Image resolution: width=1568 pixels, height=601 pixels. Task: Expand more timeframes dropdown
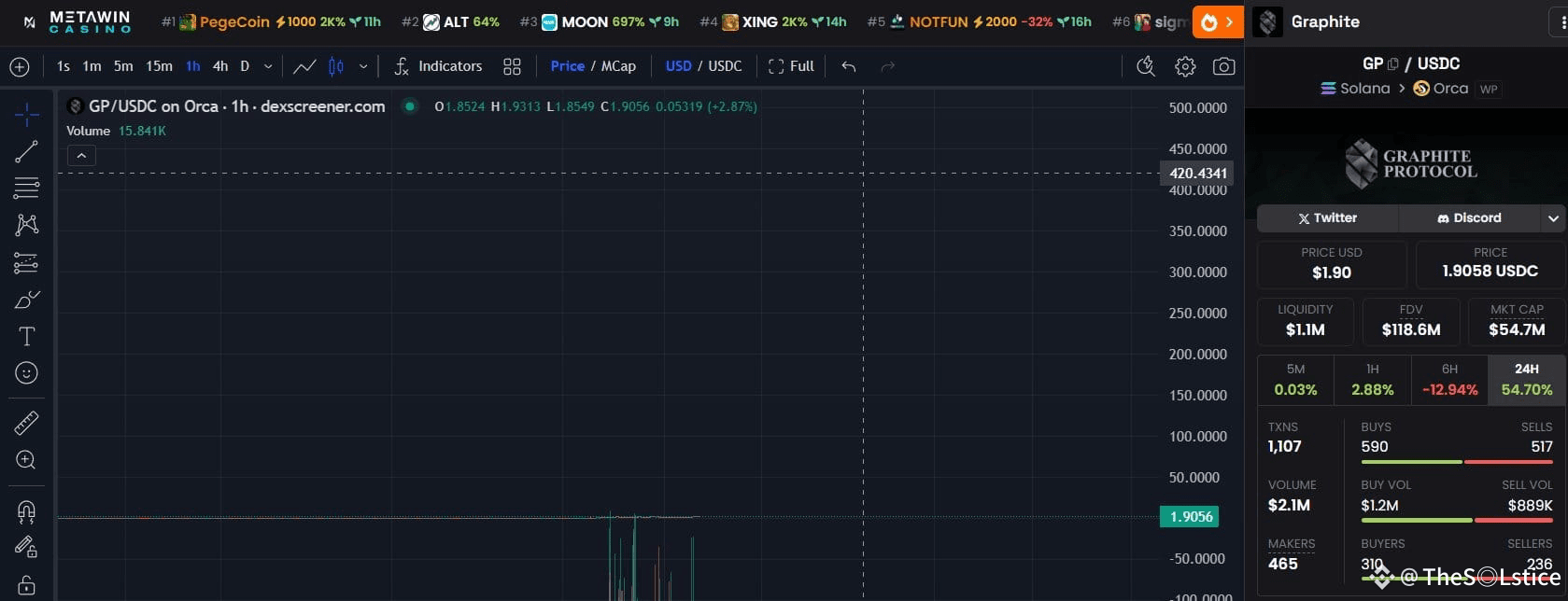(268, 66)
